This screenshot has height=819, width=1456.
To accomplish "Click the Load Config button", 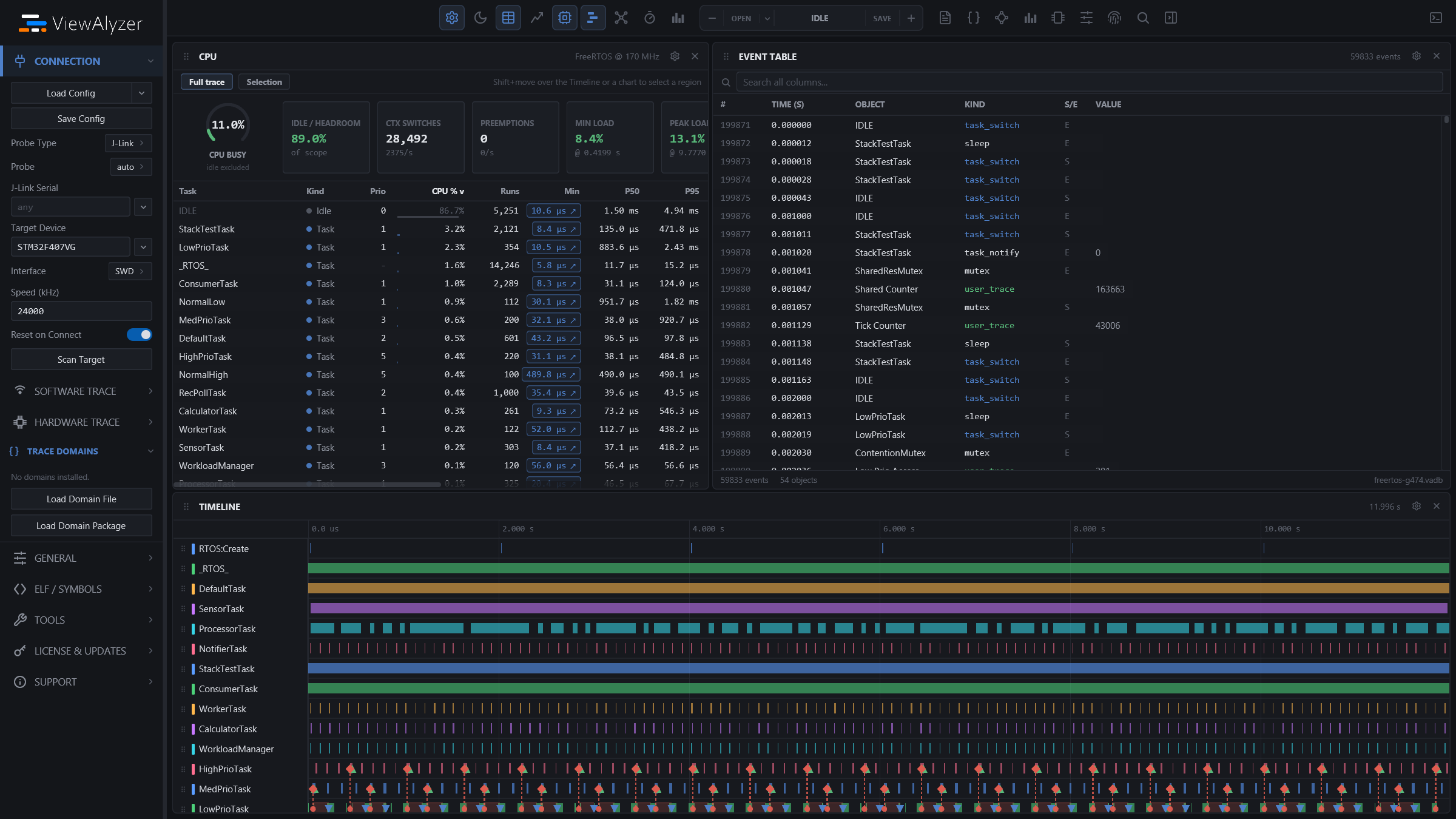I will (x=71, y=93).
